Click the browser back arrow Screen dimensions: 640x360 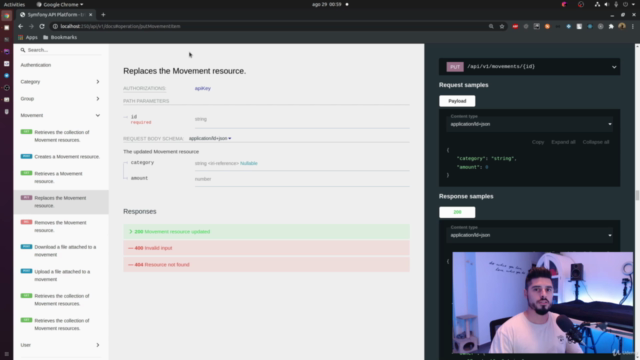coord(20,26)
